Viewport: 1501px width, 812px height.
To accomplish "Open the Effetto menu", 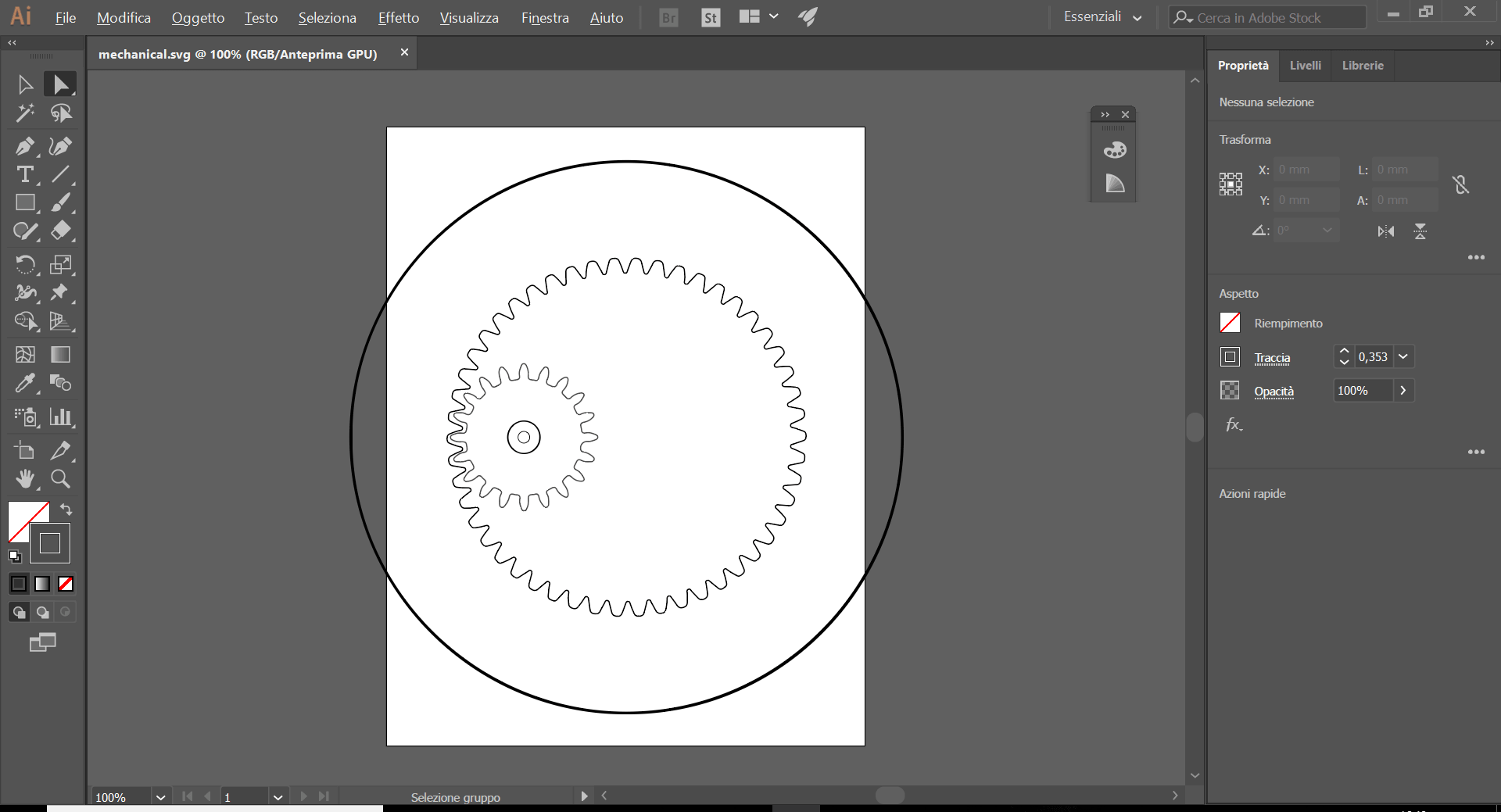I will coord(399,17).
